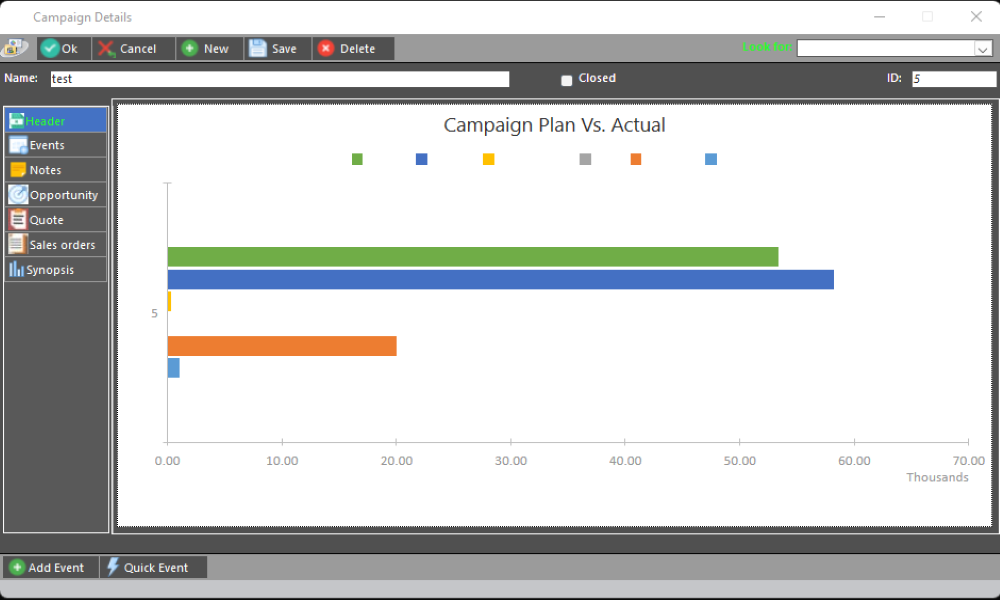Click the green checkmark Ok icon
The image size is (1000, 600).
(x=50, y=49)
